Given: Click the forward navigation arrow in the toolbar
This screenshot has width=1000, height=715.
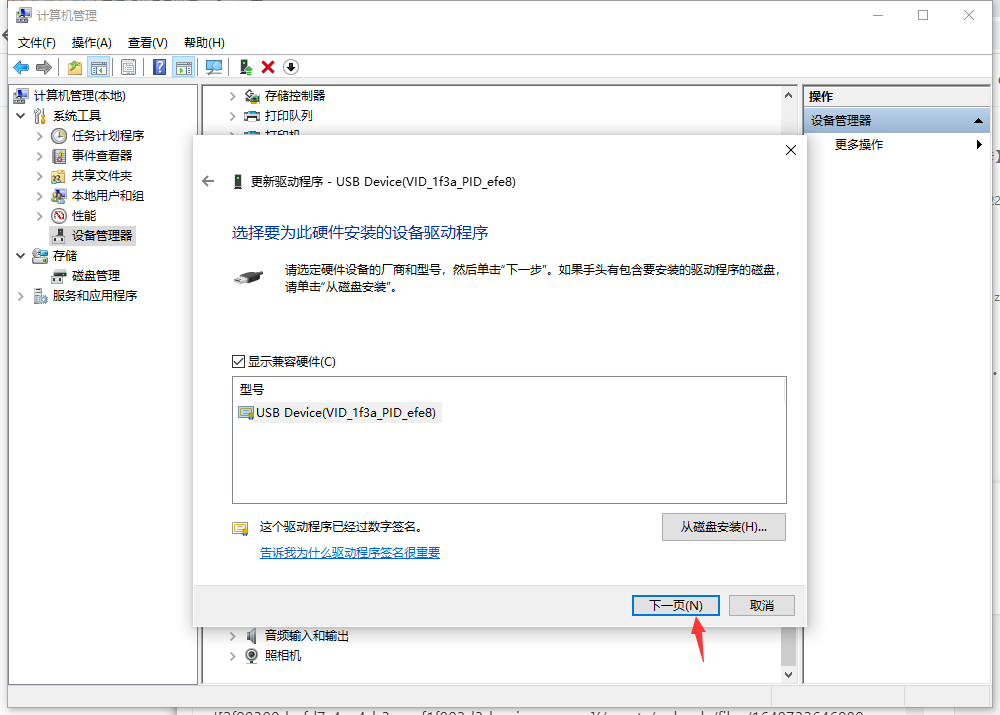Looking at the screenshot, I should (x=43, y=67).
